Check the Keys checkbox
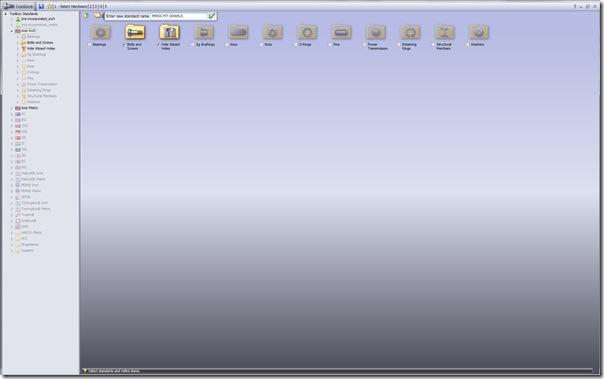This screenshot has width=604, height=379. [x=227, y=45]
